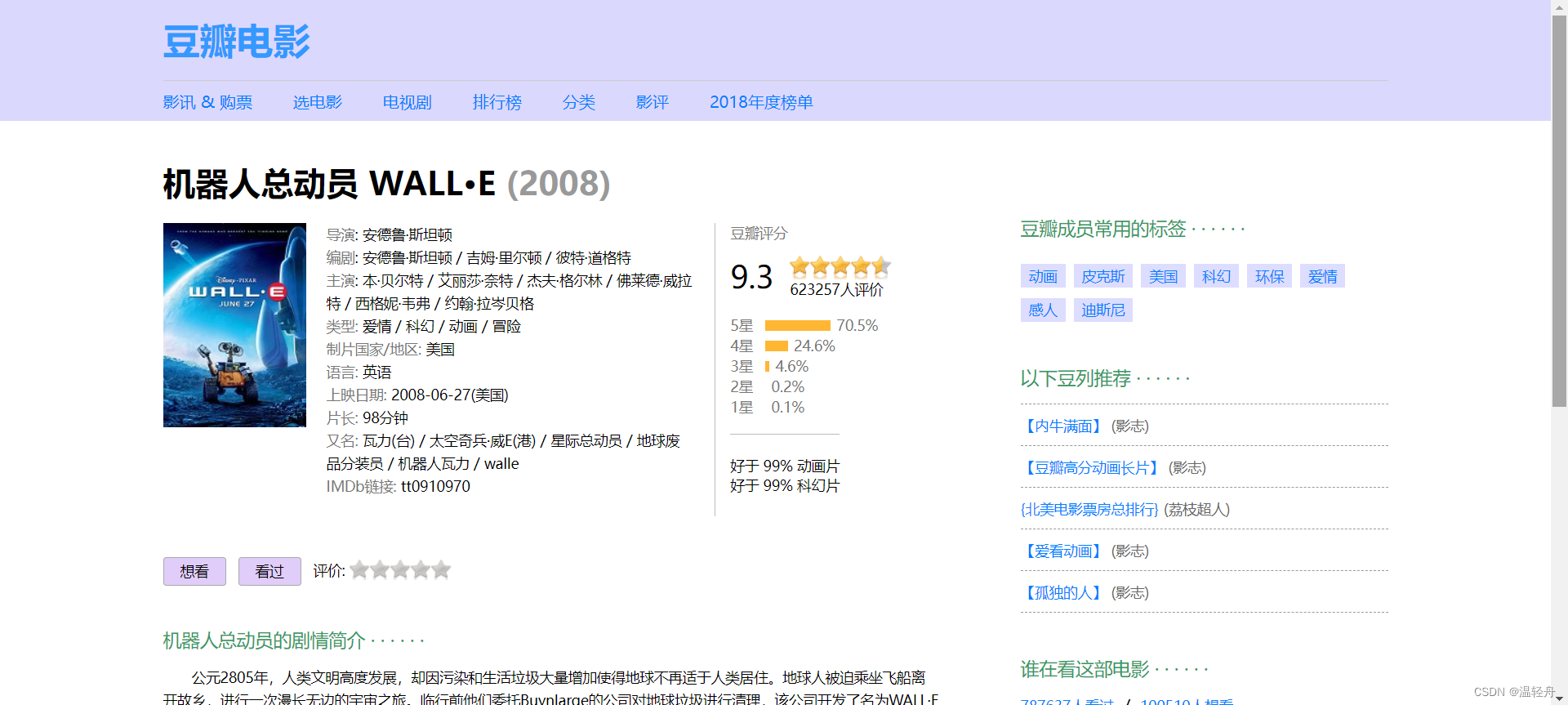Rate three stars in 评价 row

click(x=401, y=569)
